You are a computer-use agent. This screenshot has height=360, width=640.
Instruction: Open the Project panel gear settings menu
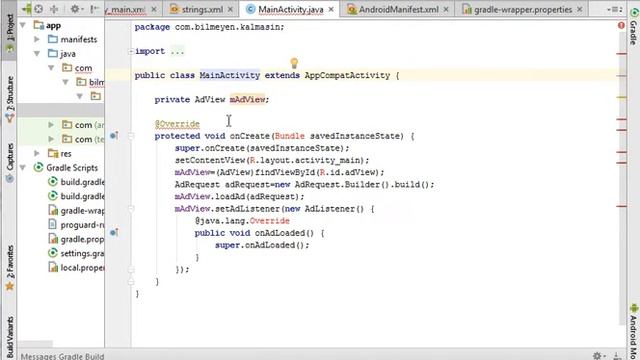pyautogui.click(x=76, y=9)
